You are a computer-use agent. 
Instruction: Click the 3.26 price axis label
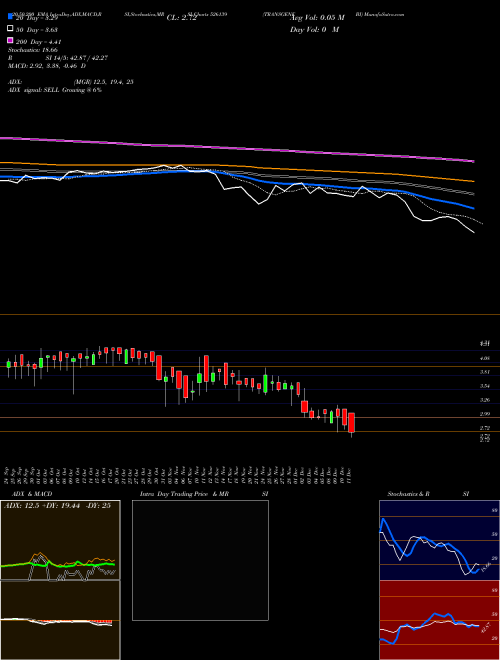[x=484, y=400]
